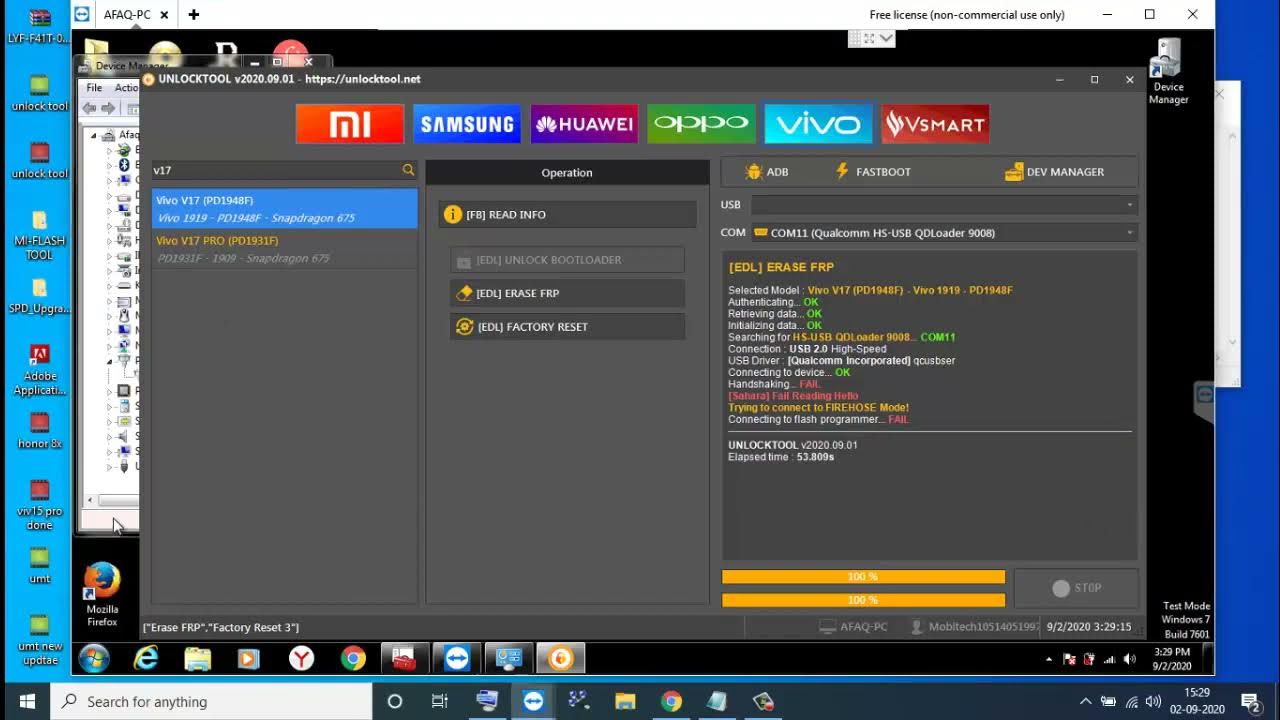Run [EDL] ERASE FRP operation
Screen dimensions: 1280x720
point(567,293)
